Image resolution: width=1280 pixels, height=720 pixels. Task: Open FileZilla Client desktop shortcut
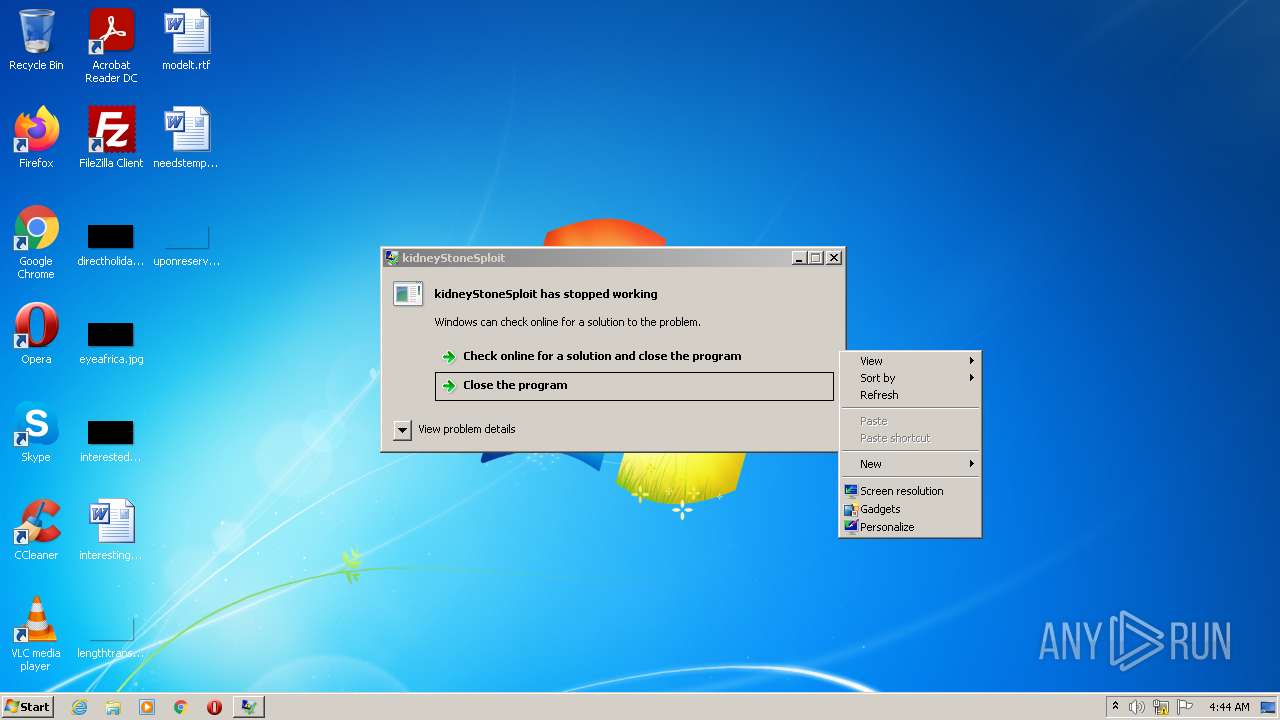coord(111,138)
